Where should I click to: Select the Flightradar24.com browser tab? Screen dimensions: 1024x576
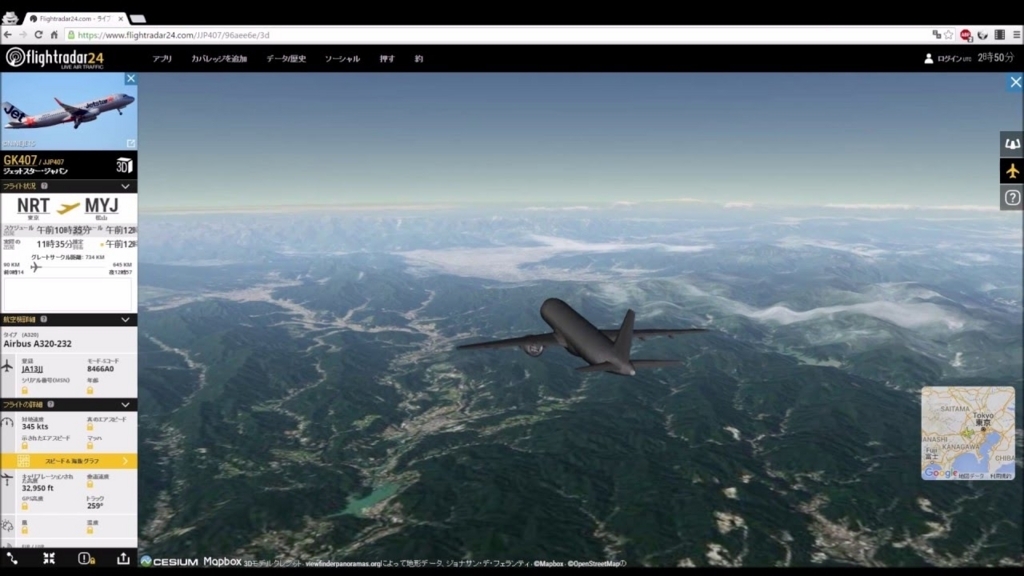[75, 18]
